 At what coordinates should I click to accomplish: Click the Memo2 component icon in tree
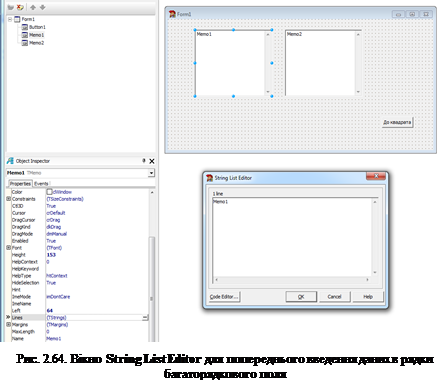[x=25, y=43]
